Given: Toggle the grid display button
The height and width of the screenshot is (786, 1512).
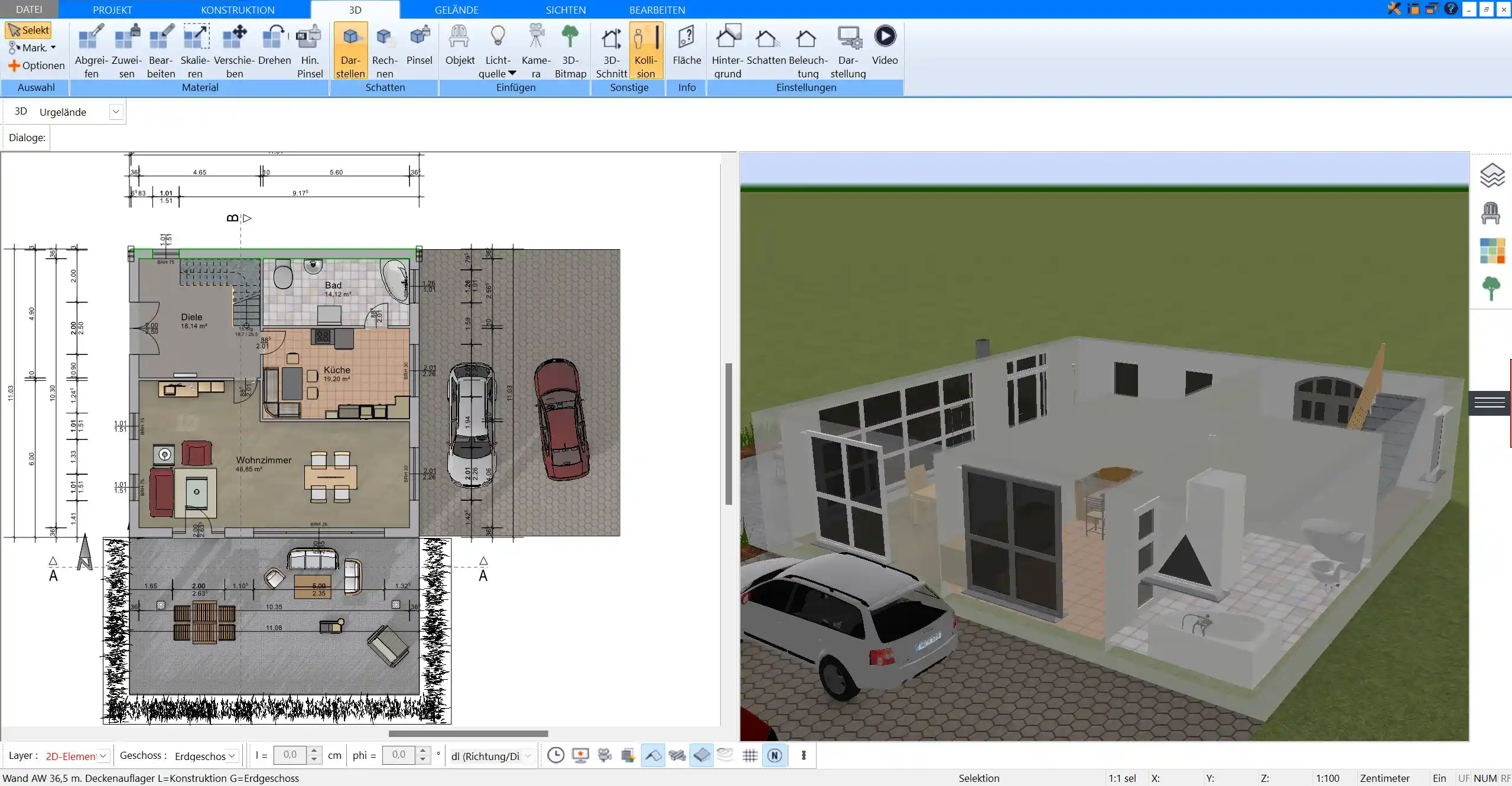Looking at the screenshot, I should pos(750,755).
